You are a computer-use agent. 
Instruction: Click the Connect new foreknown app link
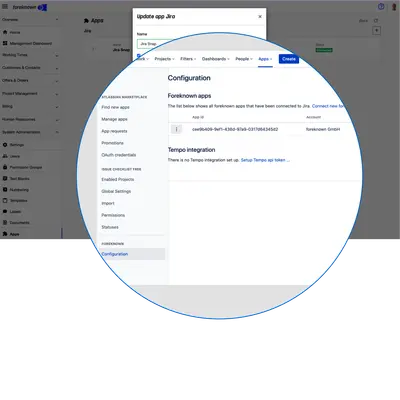[327, 106]
